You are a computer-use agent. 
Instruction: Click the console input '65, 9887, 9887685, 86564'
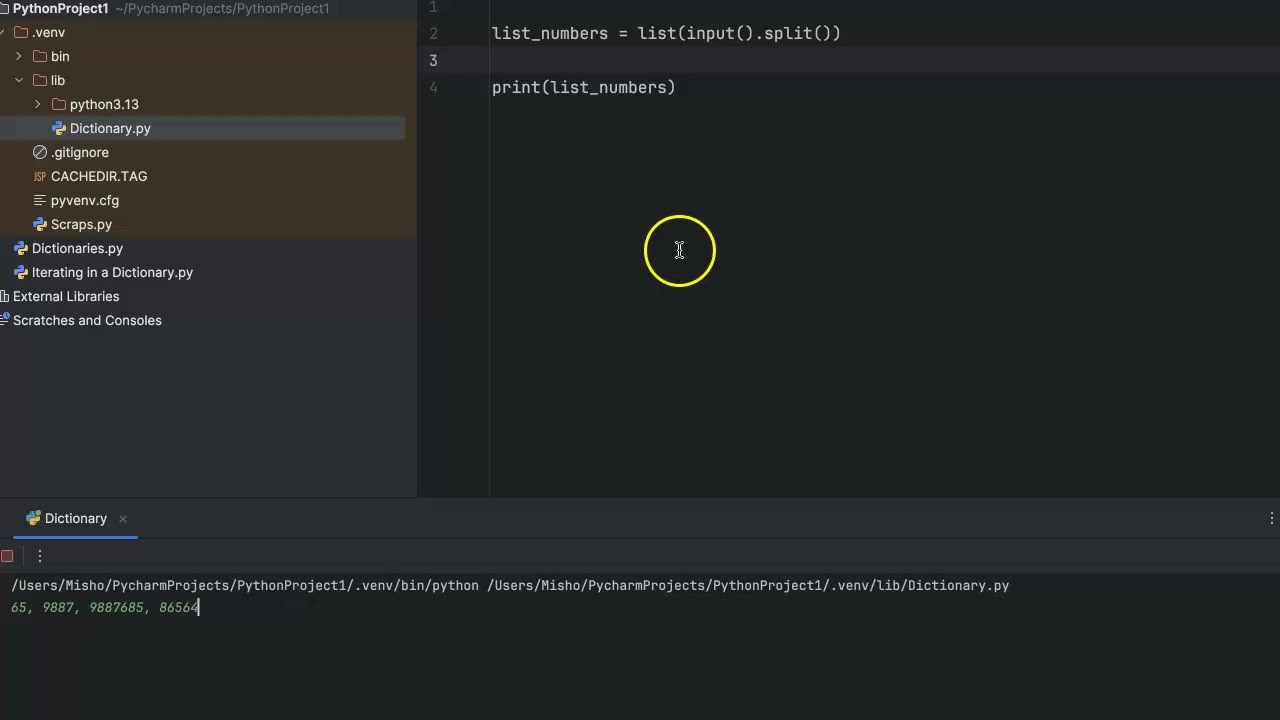[x=105, y=607]
